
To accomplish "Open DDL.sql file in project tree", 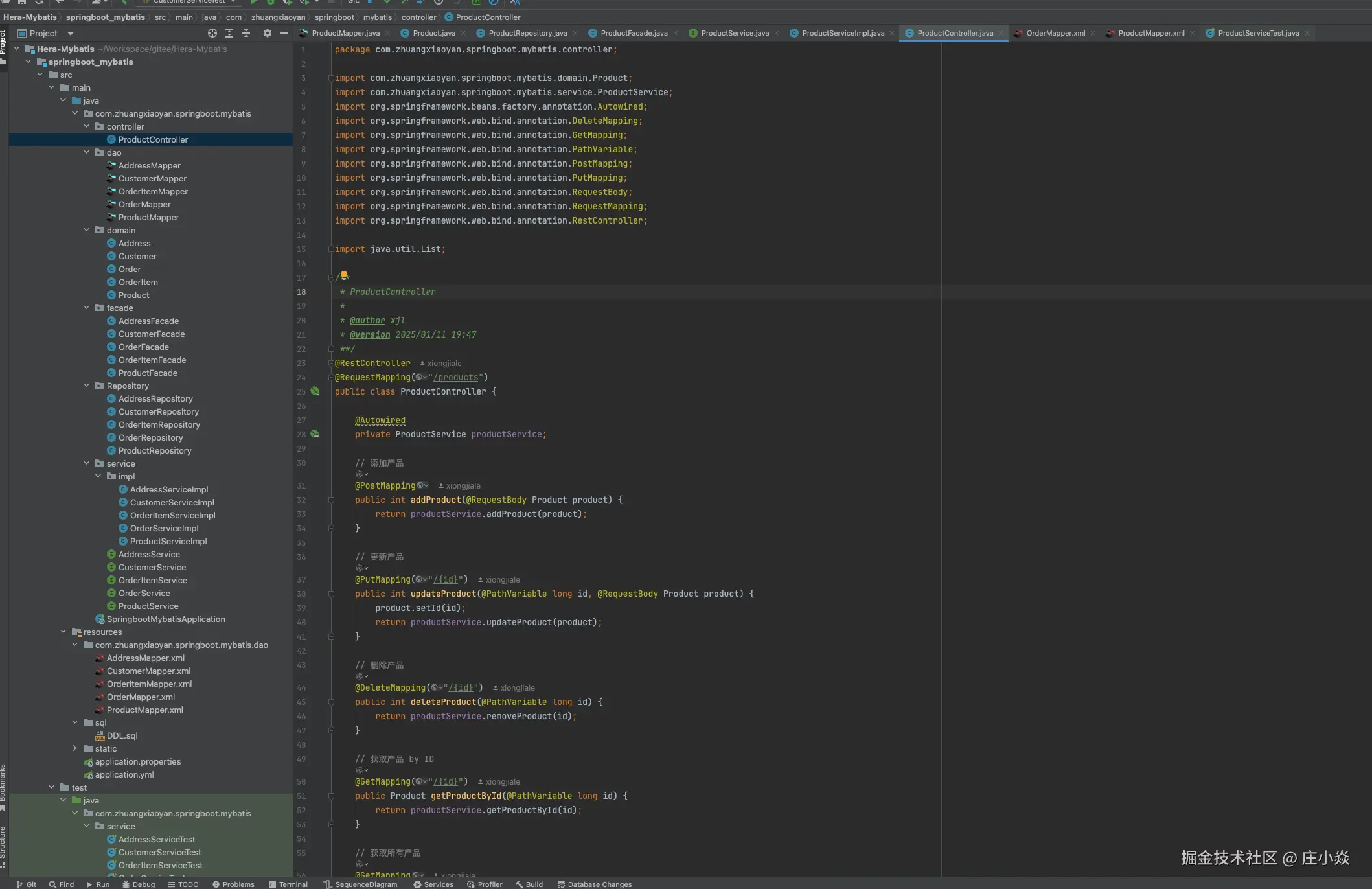I will (x=122, y=735).
